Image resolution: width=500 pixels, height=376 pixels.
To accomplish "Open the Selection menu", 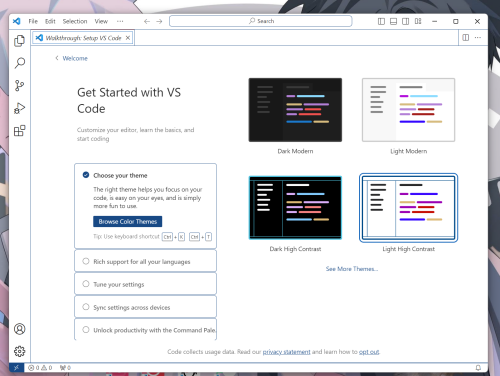I will 75,21.
